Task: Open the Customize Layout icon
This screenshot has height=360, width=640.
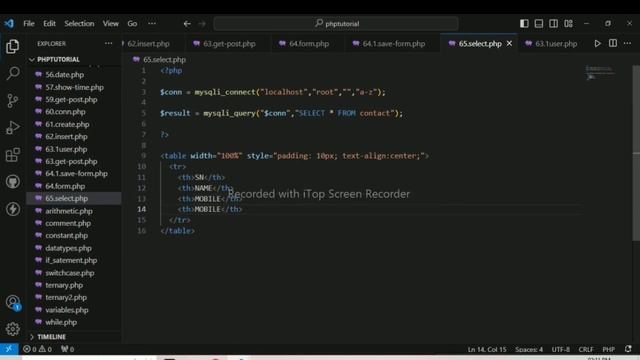Action: (x=569, y=24)
